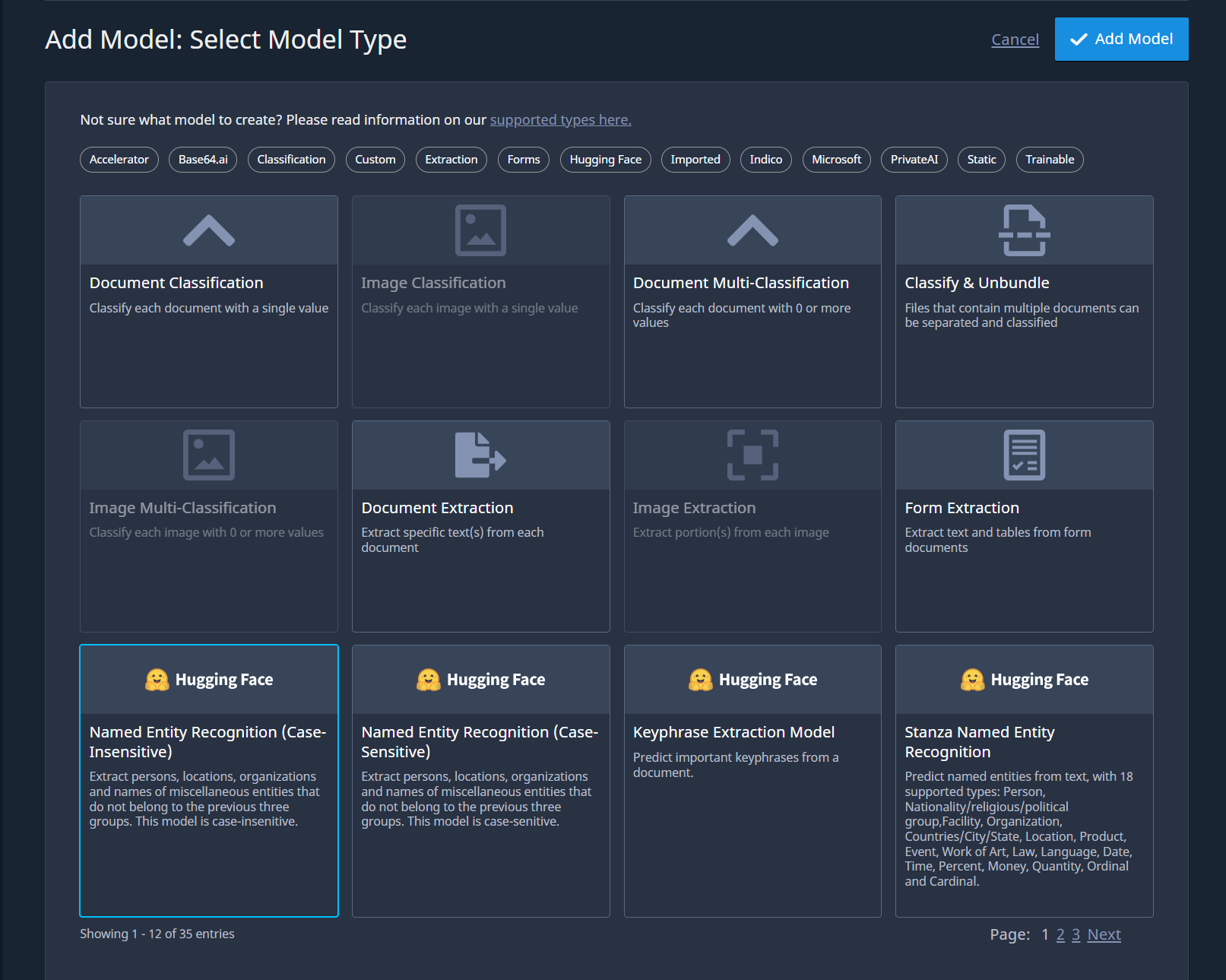Screen dimensions: 1226x980
Task: Cancel adding the model
Action: (x=1015, y=40)
